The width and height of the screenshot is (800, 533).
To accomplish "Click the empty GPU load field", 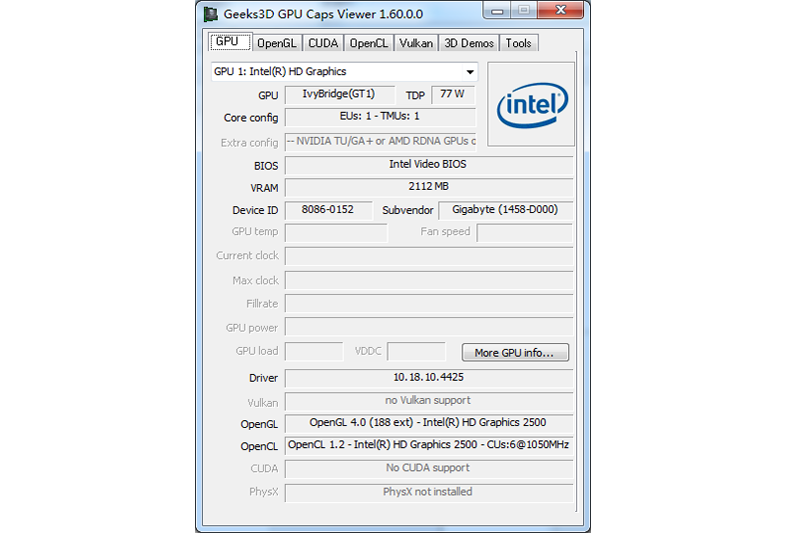I will coord(314,351).
